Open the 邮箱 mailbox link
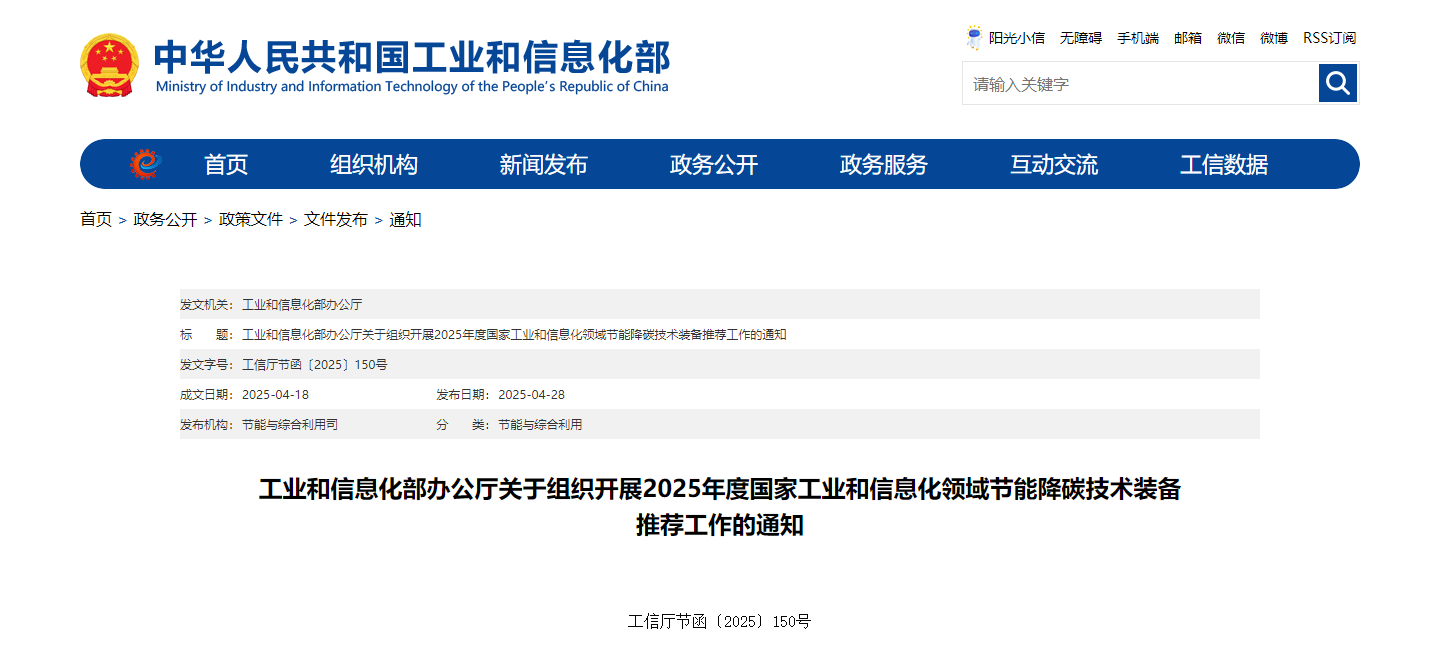The width and height of the screenshot is (1435, 657). click(1188, 38)
